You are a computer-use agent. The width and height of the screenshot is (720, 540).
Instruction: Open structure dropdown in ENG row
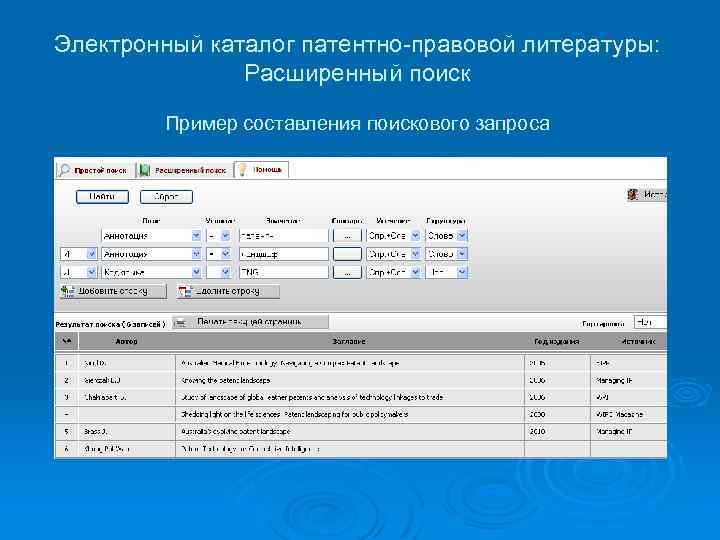(446, 272)
